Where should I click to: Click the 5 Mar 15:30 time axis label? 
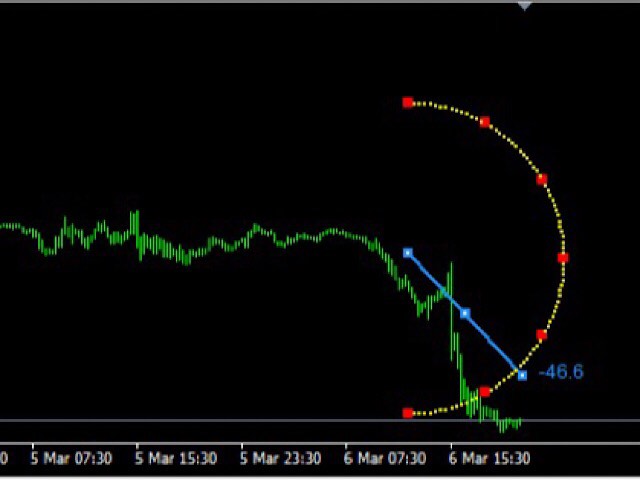coord(176,458)
